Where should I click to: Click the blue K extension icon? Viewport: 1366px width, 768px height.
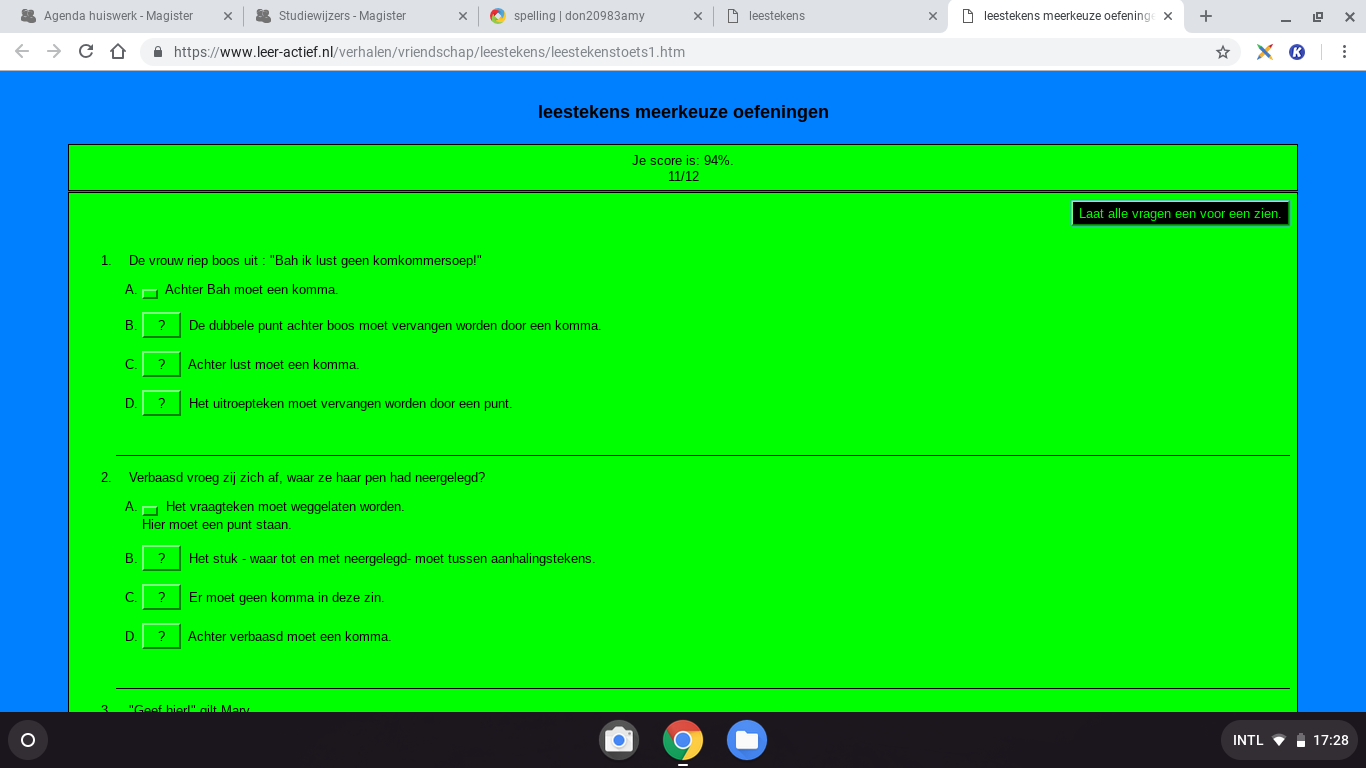(1297, 52)
